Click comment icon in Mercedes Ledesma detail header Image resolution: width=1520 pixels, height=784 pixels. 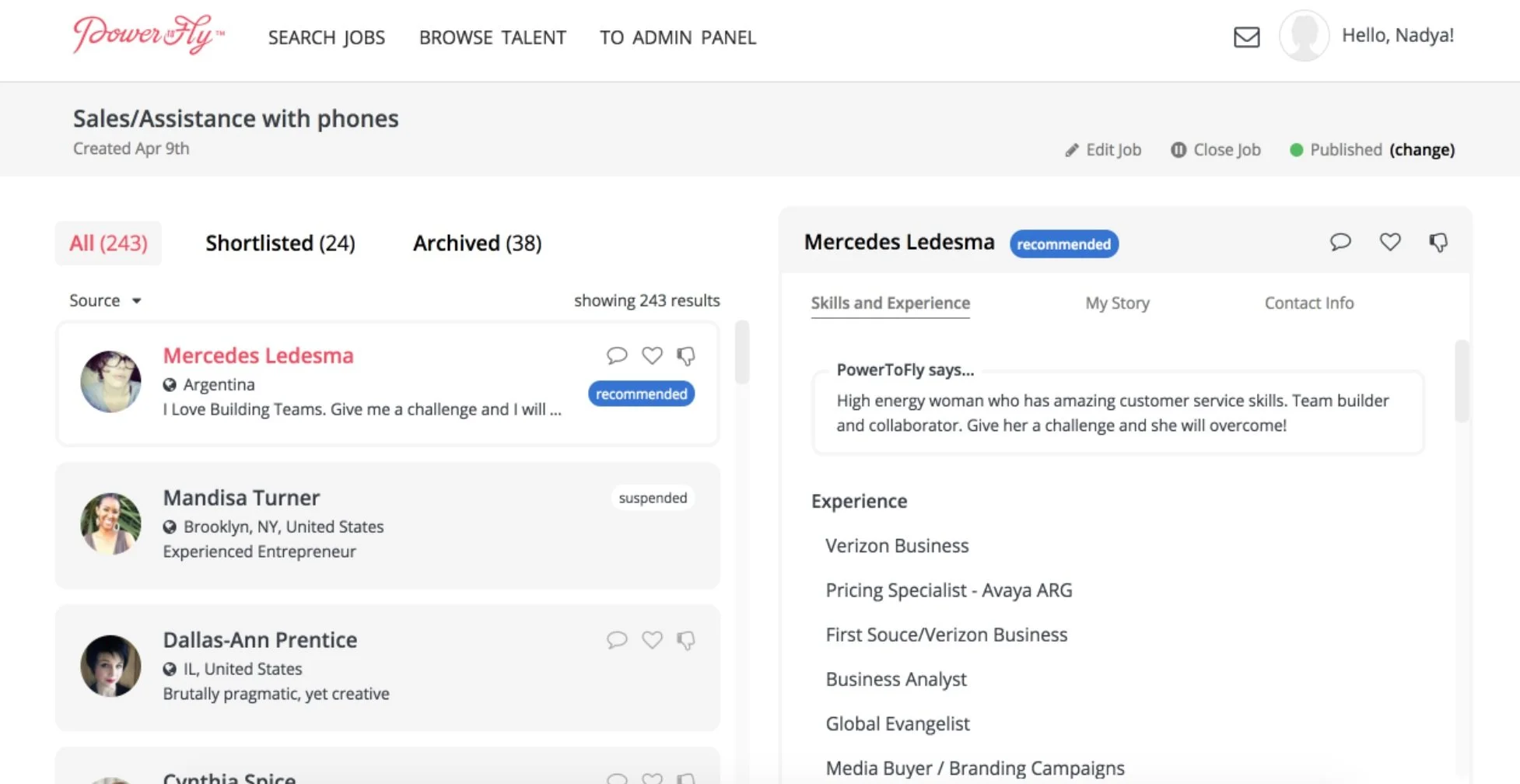pos(1340,242)
